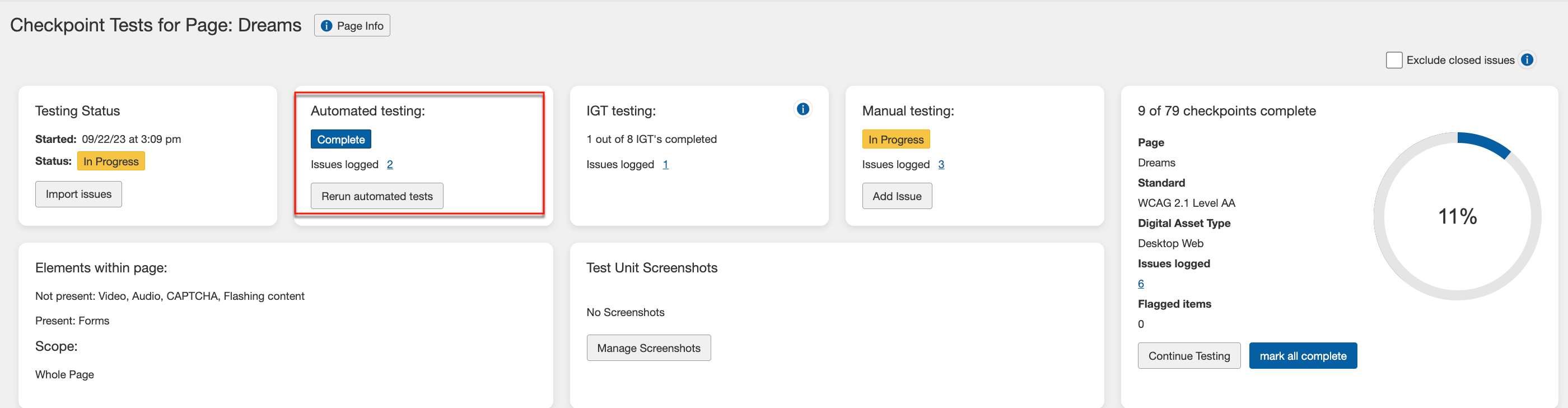Open Manage Screenshots
Screen dimensions: 1568x408
tap(648, 347)
